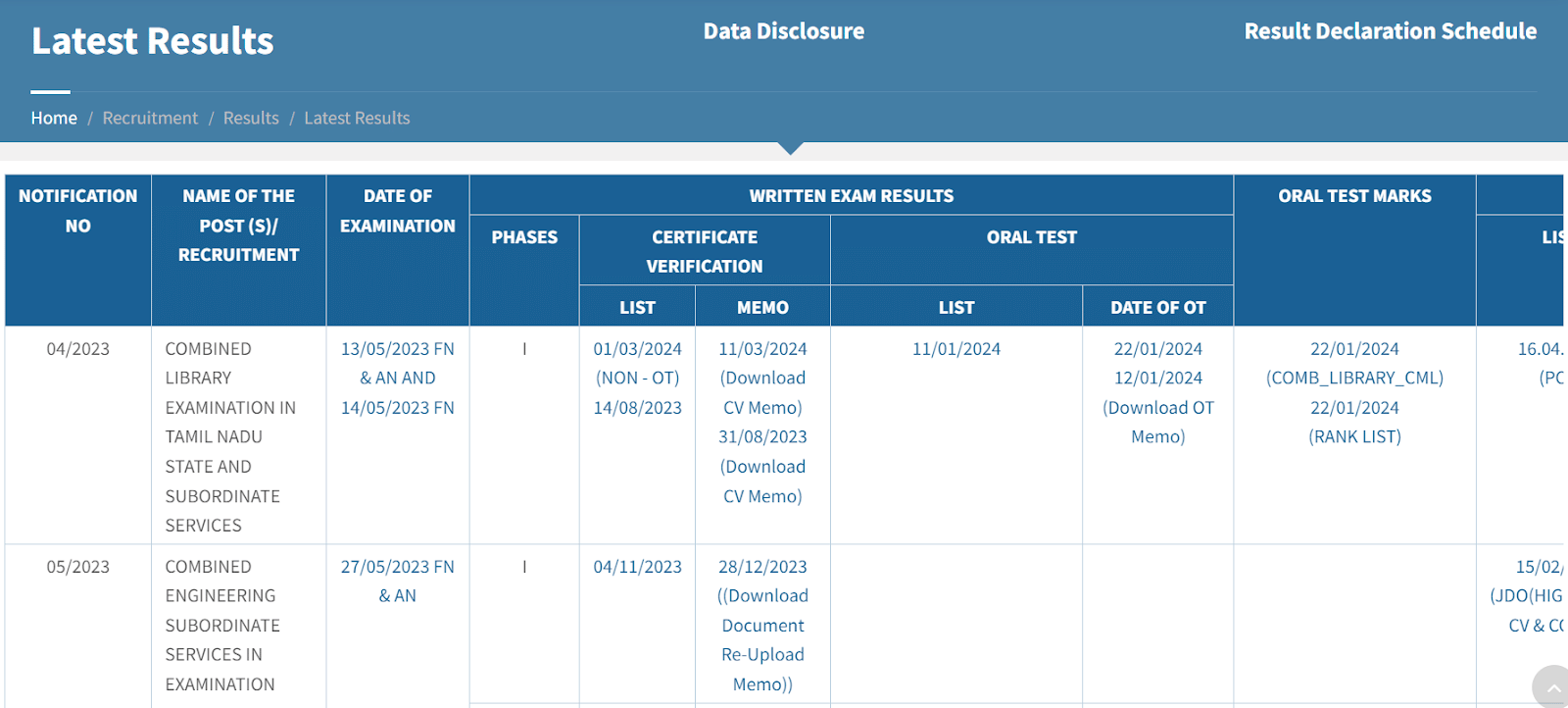This screenshot has height=708, width=1568.
Task: Click the LIST header under Certificate Verification
Action: (637, 308)
